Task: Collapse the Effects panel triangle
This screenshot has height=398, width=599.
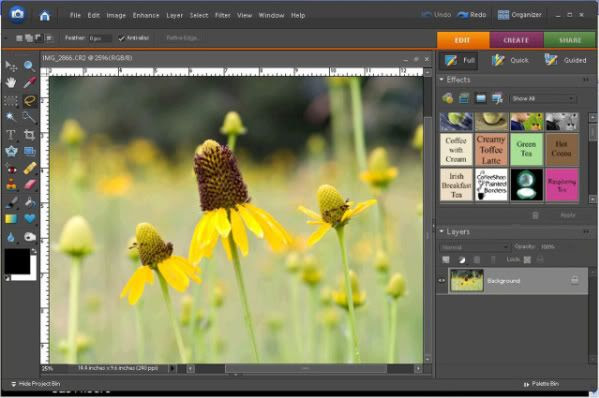Action: (441, 79)
